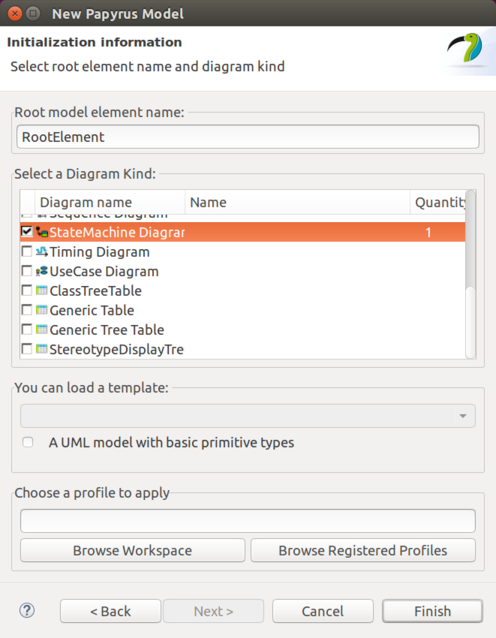496x638 pixels.
Task: Click the Root model element name field
Action: [x=248, y=137]
